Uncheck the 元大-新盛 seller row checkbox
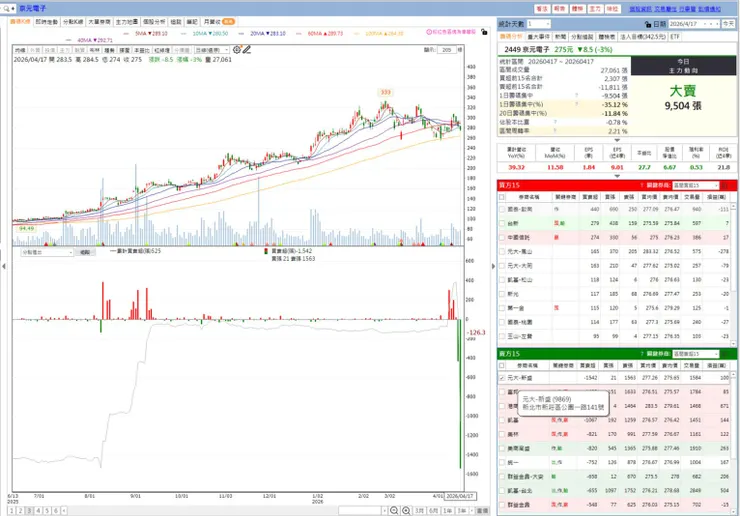This screenshot has height=516, width=740. [502, 378]
